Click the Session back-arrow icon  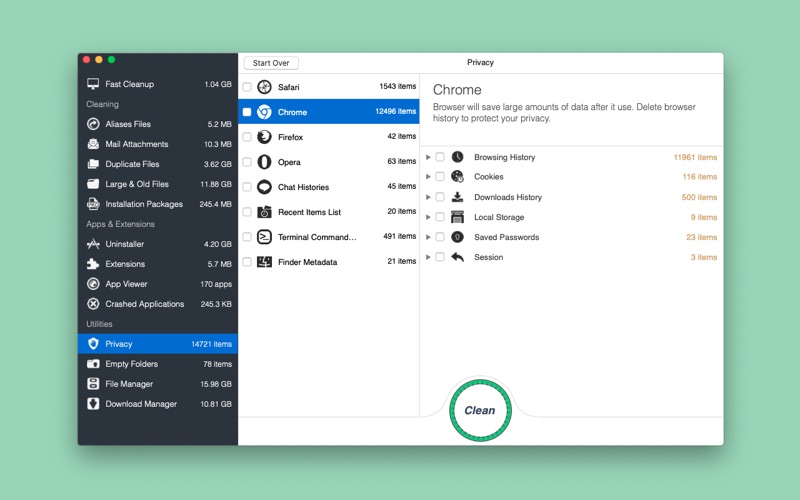[x=458, y=257]
